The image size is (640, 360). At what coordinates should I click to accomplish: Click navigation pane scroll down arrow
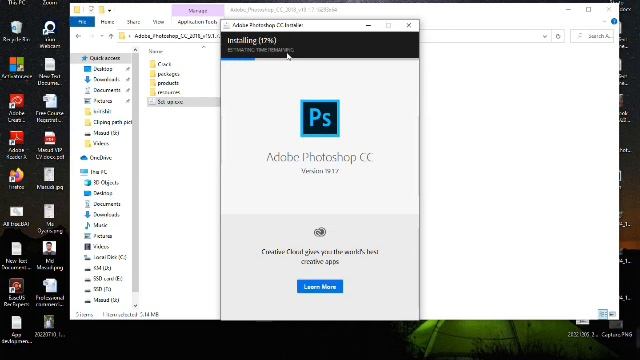click(136, 305)
